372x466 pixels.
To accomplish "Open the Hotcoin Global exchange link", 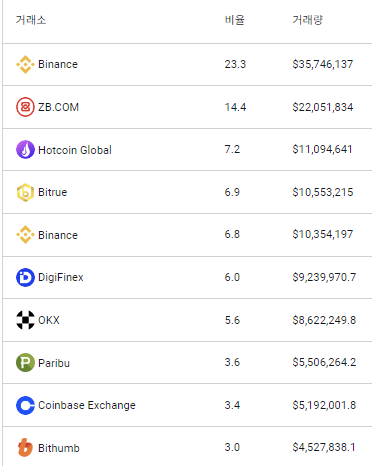I will pos(75,150).
